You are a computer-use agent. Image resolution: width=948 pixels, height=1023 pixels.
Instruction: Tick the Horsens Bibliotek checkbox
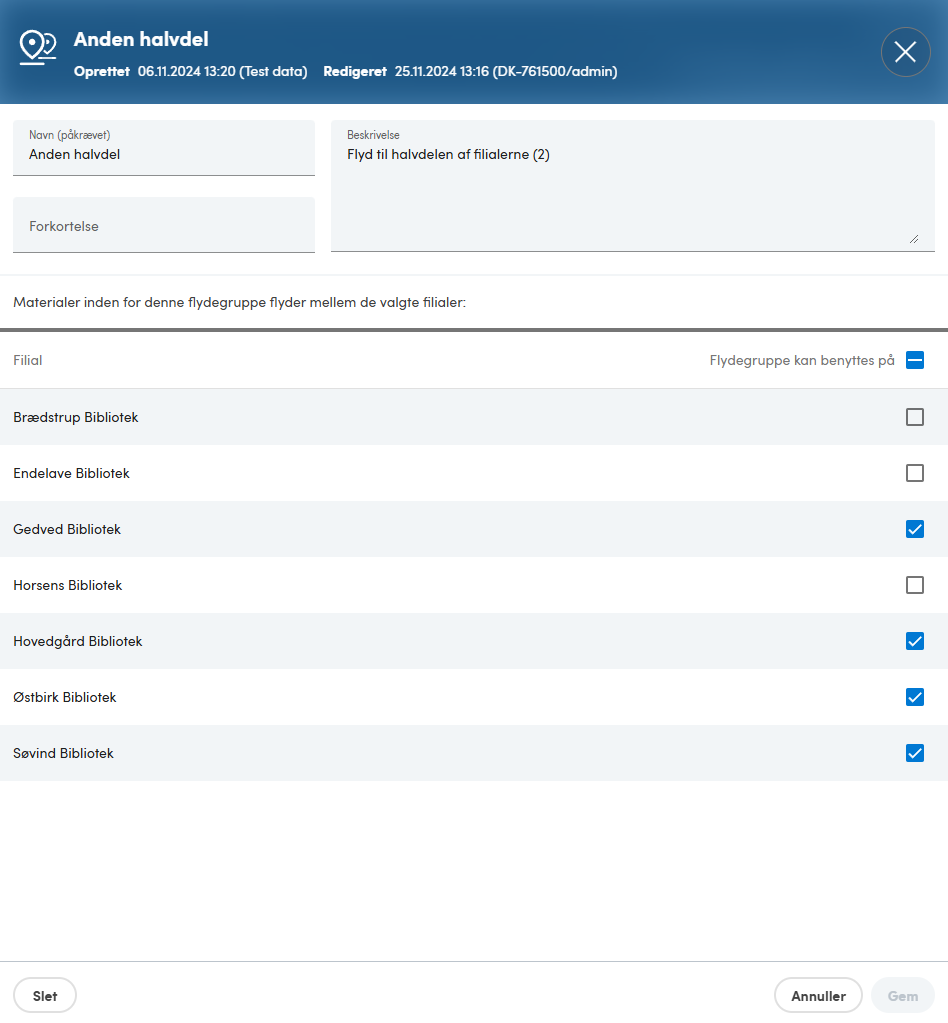[x=915, y=585]
